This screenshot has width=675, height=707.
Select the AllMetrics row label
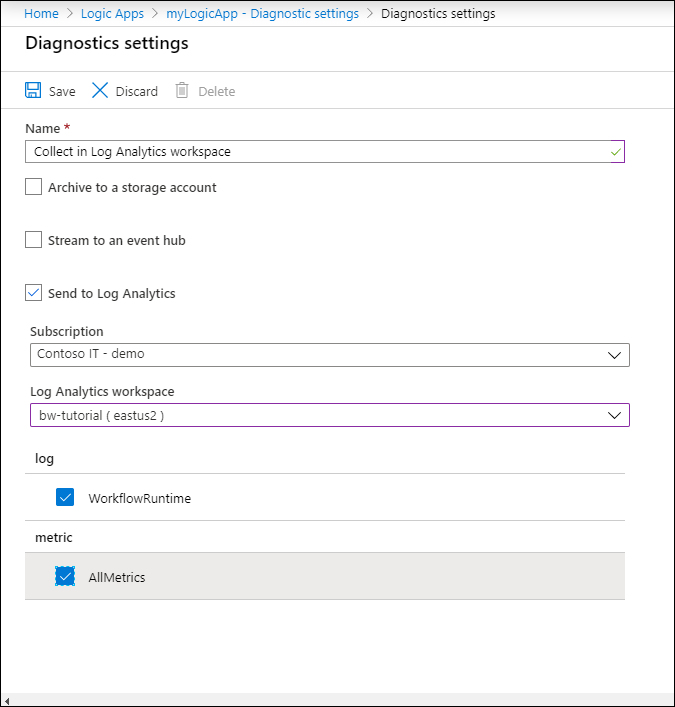click(x=116, y=578)
